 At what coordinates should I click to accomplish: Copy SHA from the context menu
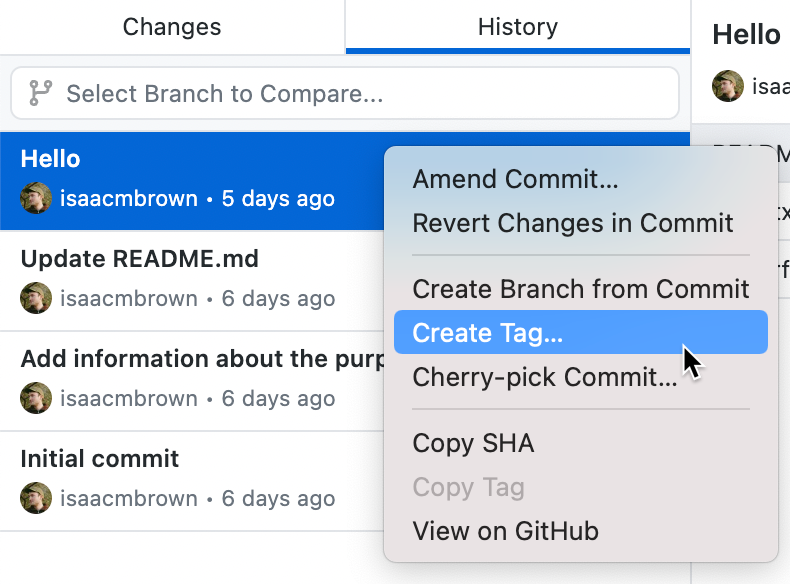473,443
